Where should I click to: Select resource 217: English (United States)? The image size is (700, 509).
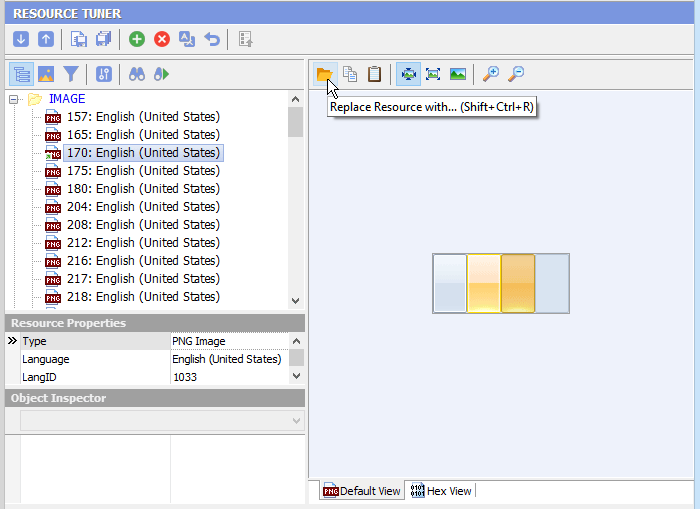click(143, 279)
